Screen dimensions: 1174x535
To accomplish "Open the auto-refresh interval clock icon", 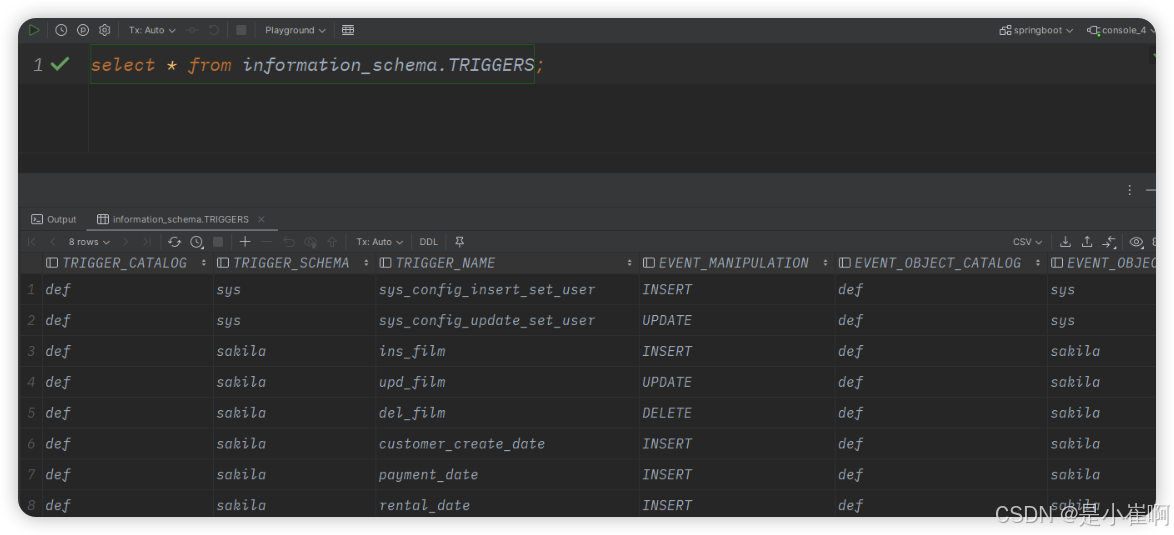I will click(196, 242).
